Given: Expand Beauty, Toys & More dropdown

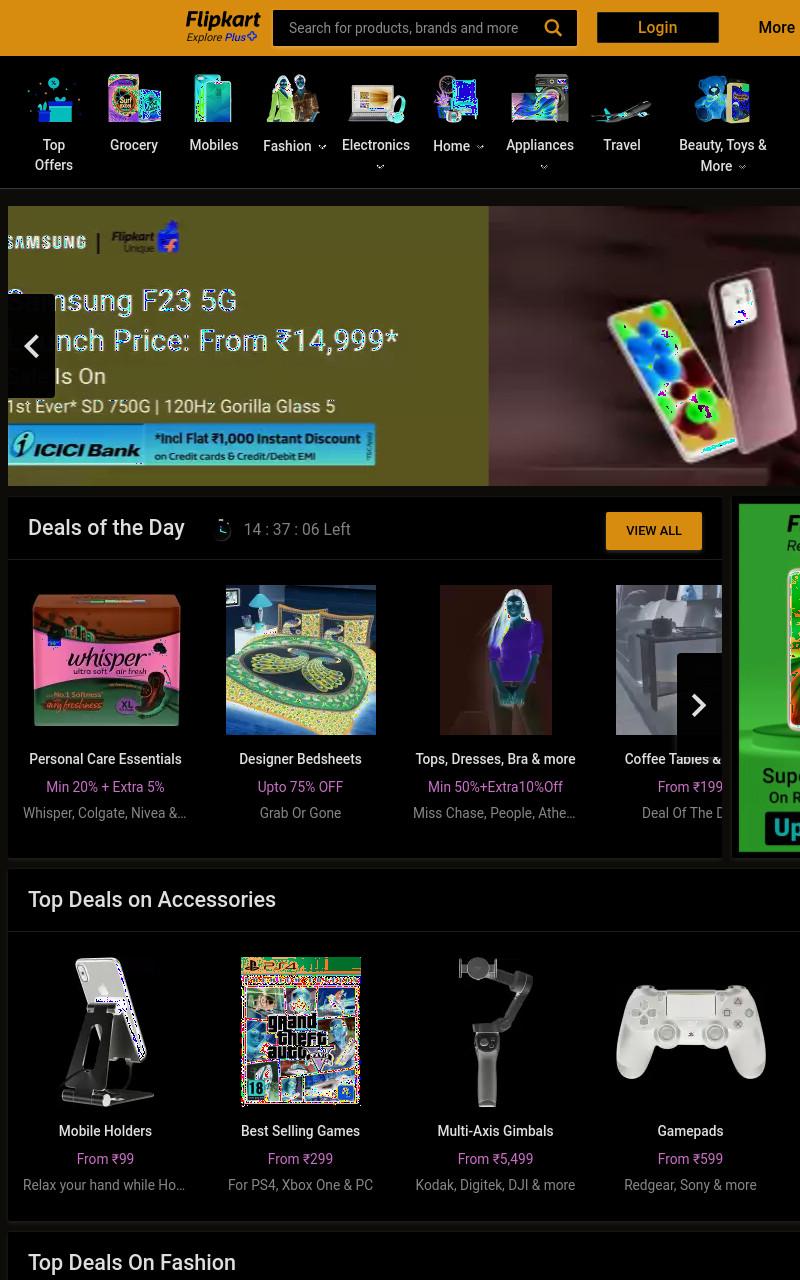Looking at the screenshot, I should [x=742, y=167].
